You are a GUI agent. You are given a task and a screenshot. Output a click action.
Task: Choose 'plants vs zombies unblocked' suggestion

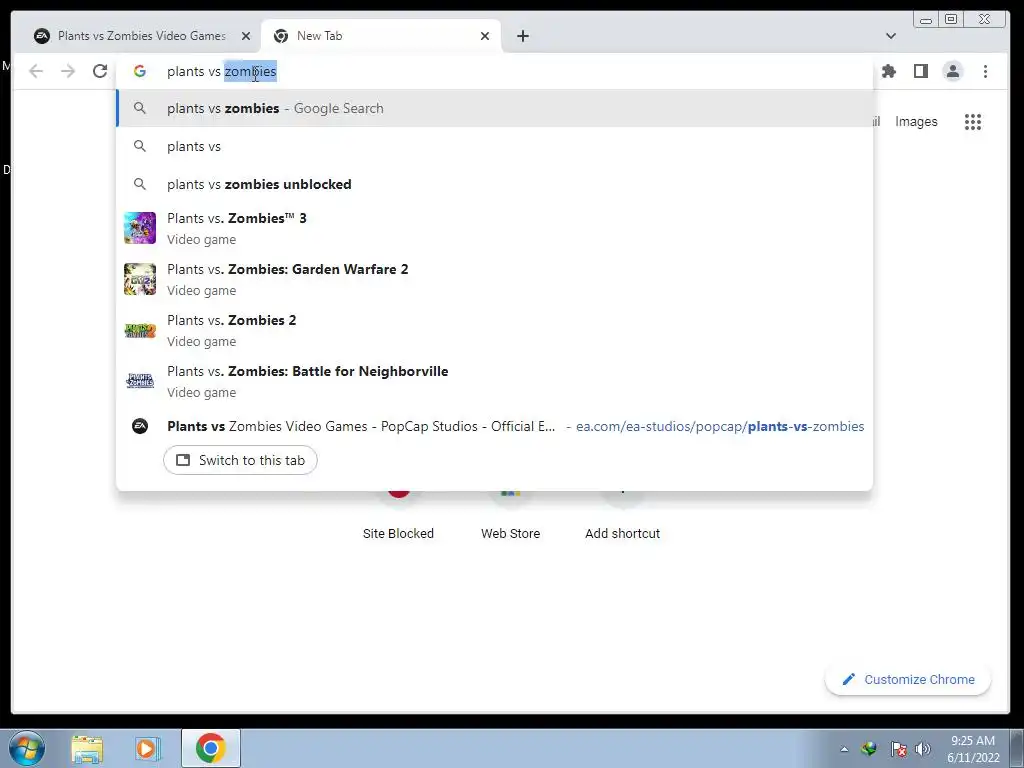pos(494,184)
